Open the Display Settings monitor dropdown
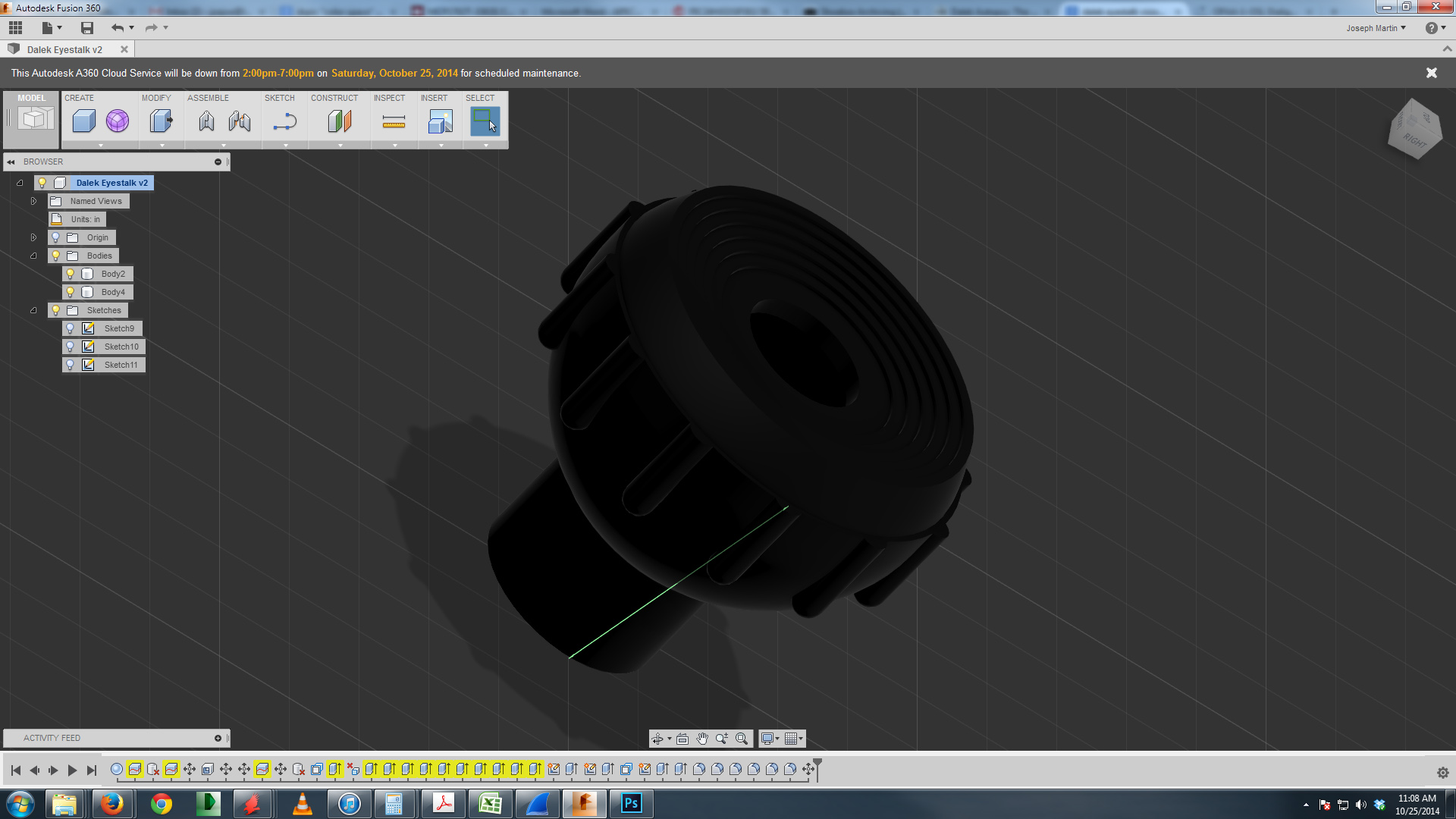Viewport: 1456px width, 819px height. [770, 739]
